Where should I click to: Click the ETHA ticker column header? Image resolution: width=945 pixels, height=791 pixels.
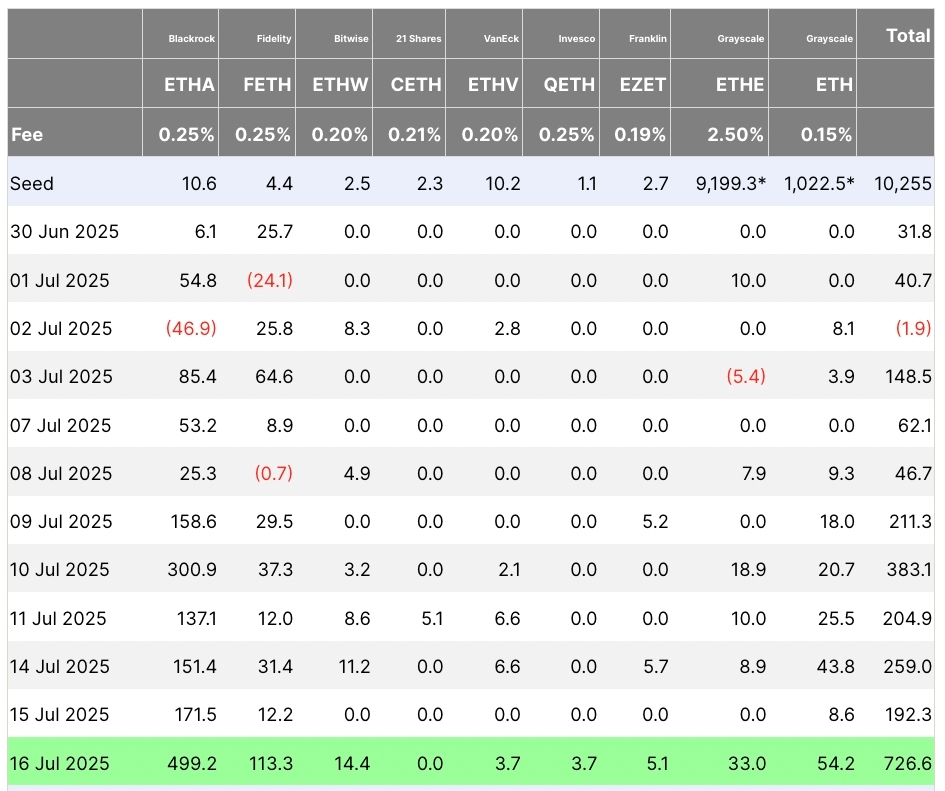[189, 85]
